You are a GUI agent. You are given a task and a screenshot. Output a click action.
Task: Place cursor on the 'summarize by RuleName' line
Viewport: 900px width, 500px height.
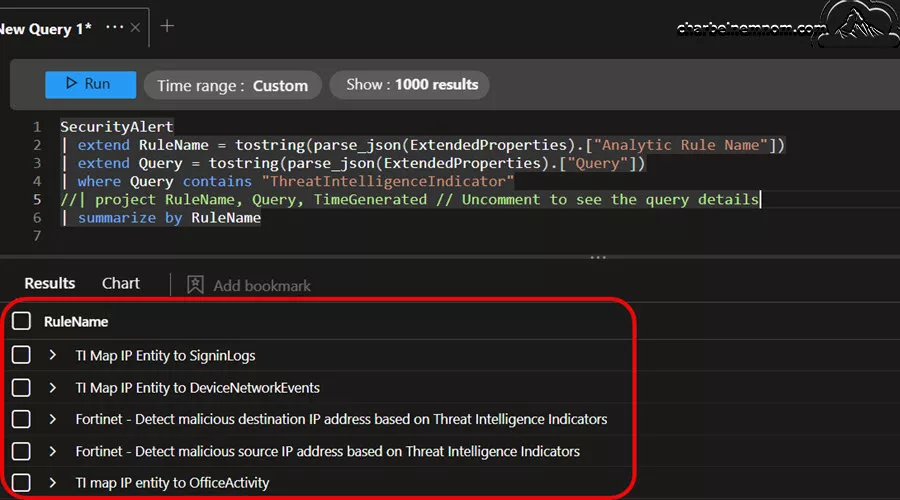tap(161, 218)
